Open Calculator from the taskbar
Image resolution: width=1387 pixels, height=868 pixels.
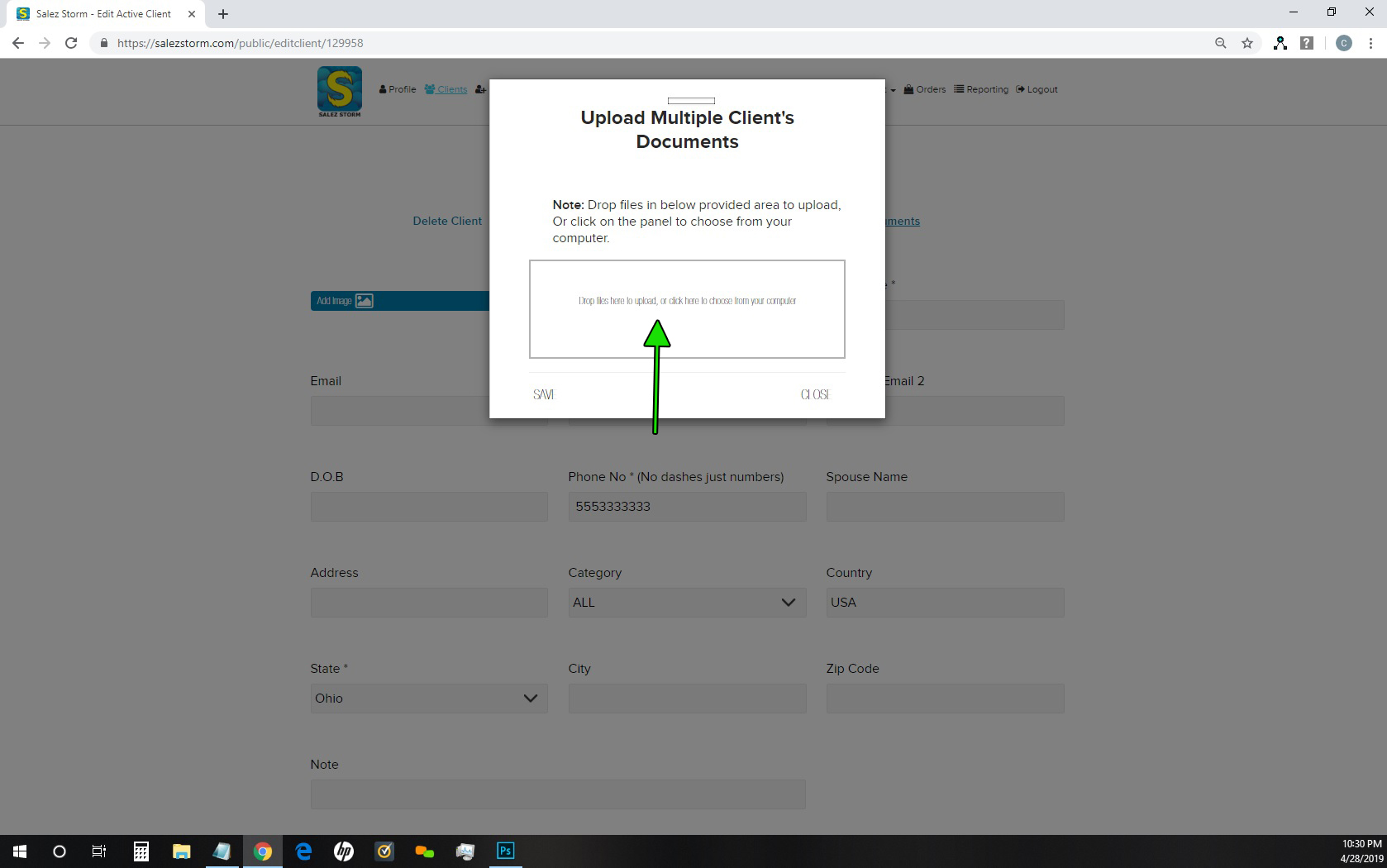[x=141, y=851]
